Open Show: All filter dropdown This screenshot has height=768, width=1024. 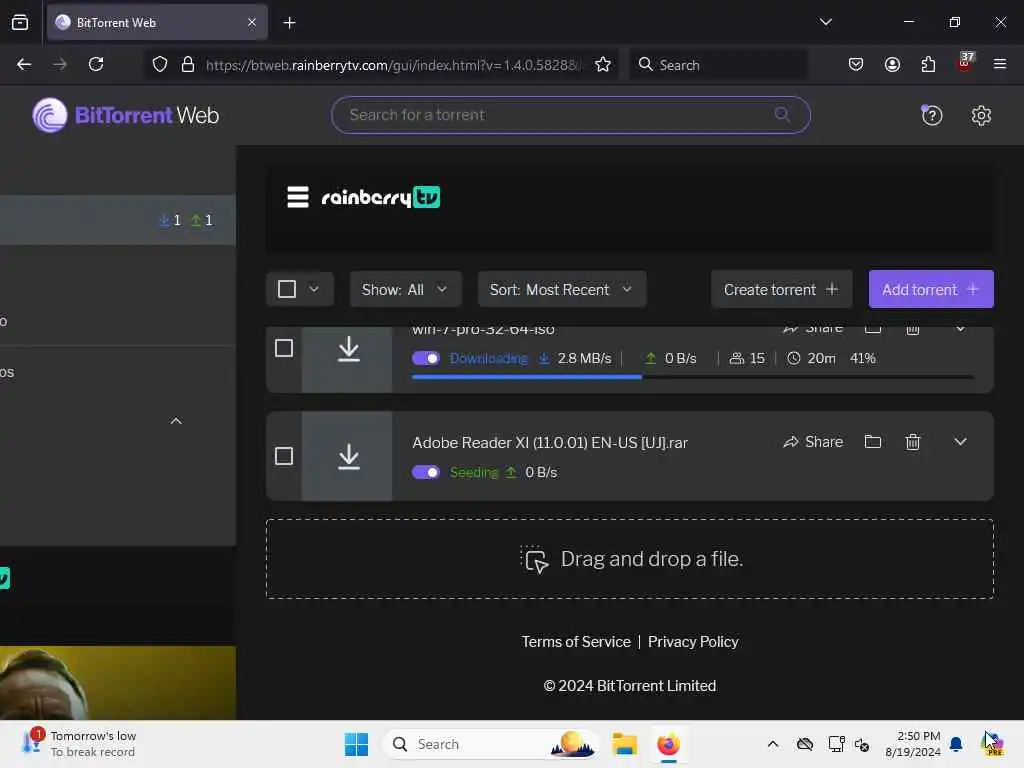point(406,289)
